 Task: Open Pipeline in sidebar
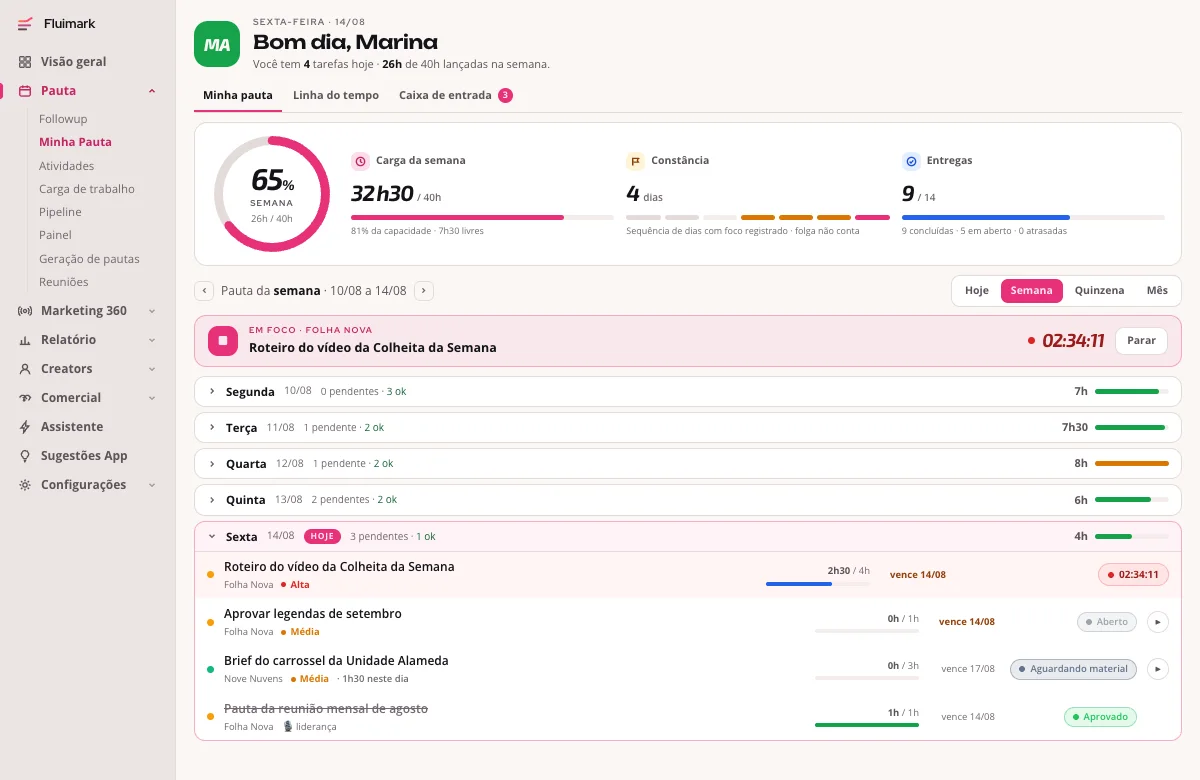click(60, 212)
